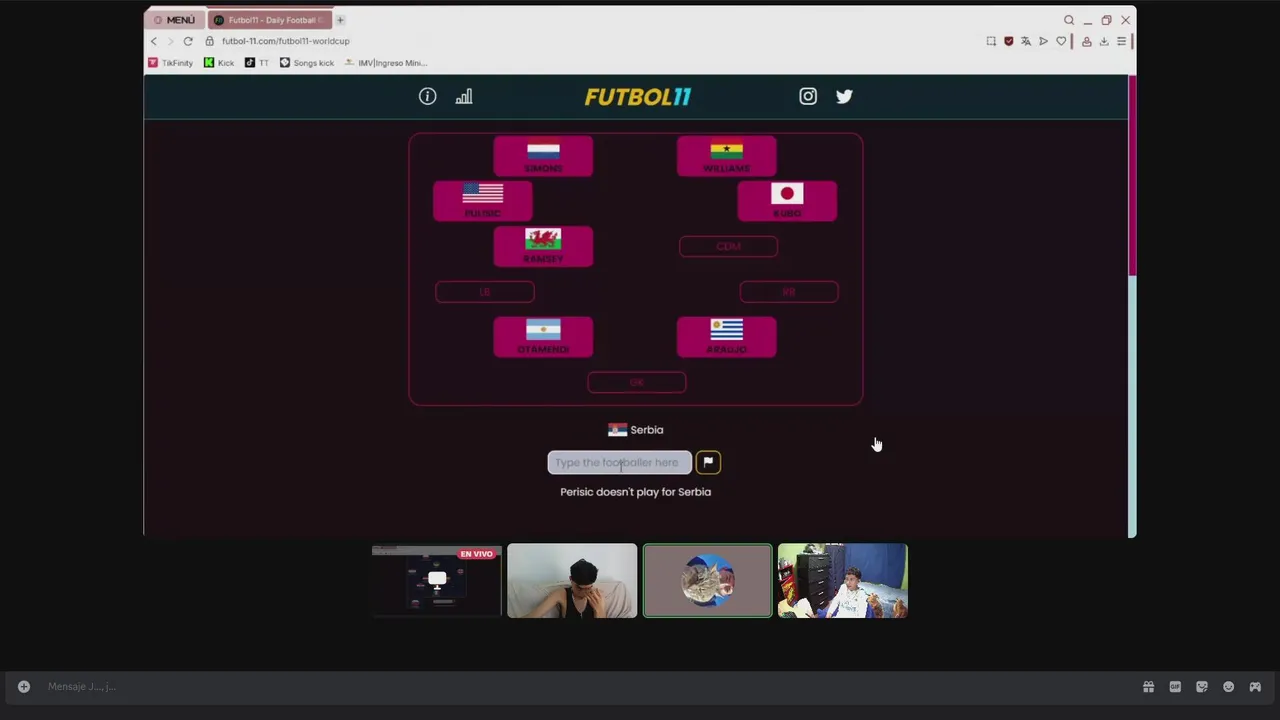Open browser easy setup menu icon
This screenshot has width=1280, height=720.
click(1121, 41)
